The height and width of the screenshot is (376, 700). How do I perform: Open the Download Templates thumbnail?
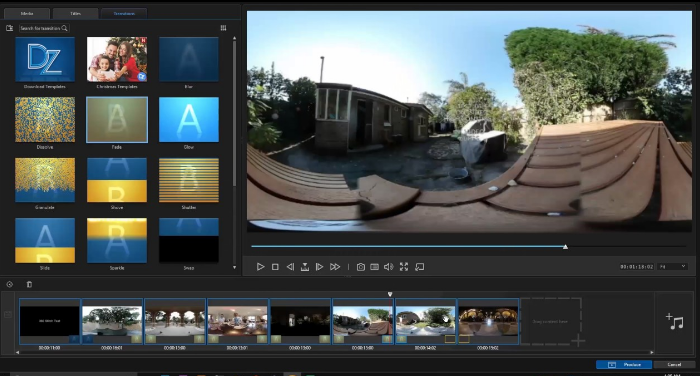(45, 59)
